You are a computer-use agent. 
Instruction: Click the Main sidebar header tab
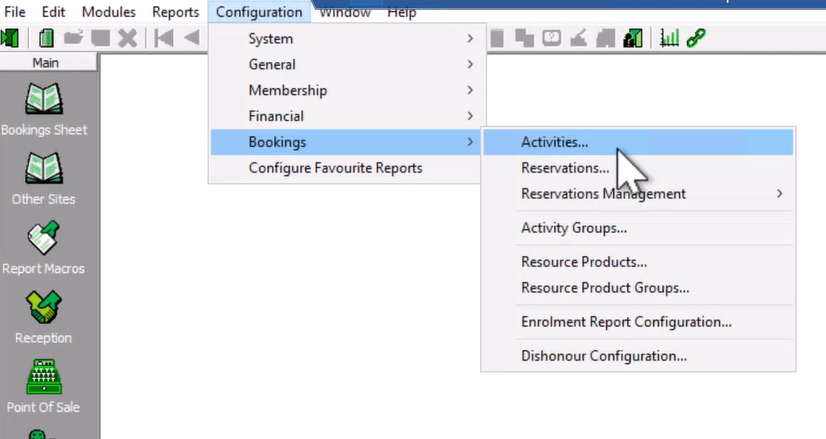tap(46, 63)
